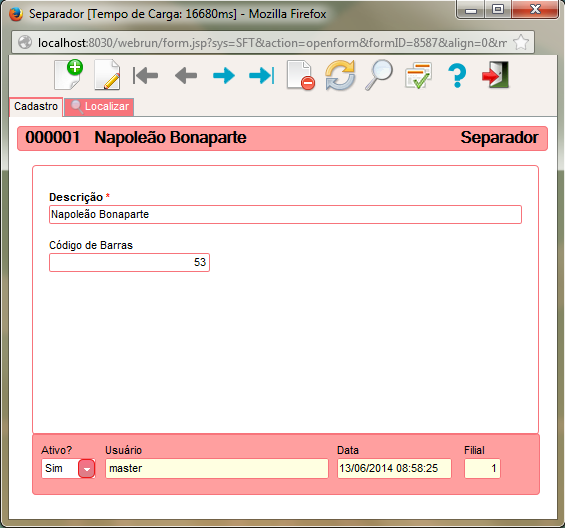Image resolution: width=565 pixels, height=528 pixels.
Task: Click the edit record pencil icon
Action: (107, 75)
